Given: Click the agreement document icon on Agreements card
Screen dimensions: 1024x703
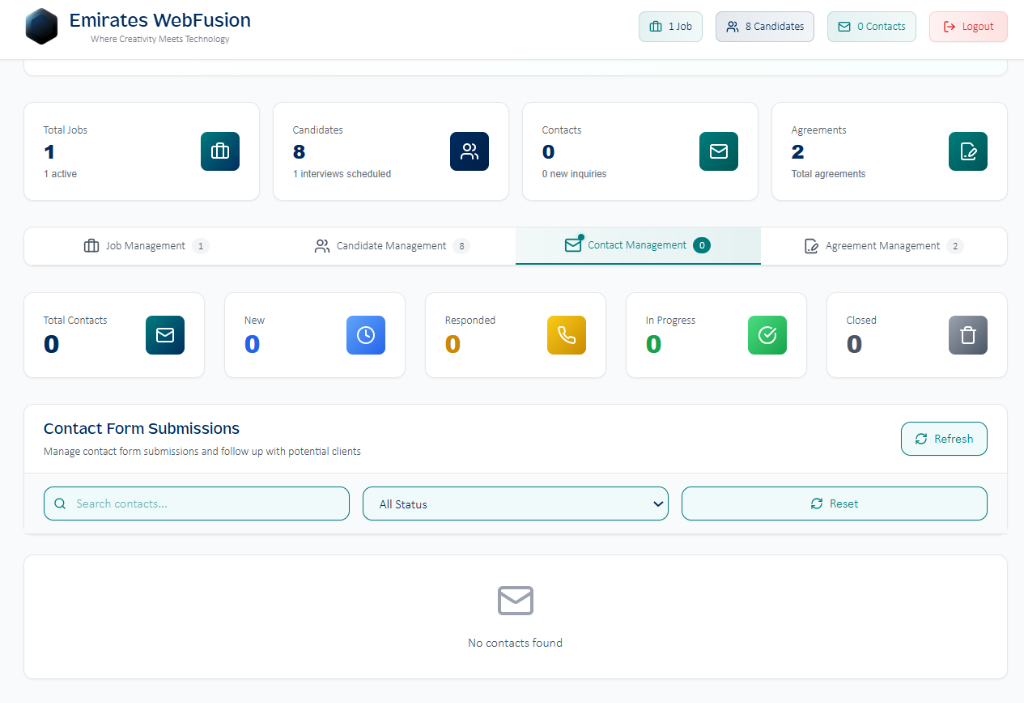Looking at the screenshot, I should click(967, 151).
